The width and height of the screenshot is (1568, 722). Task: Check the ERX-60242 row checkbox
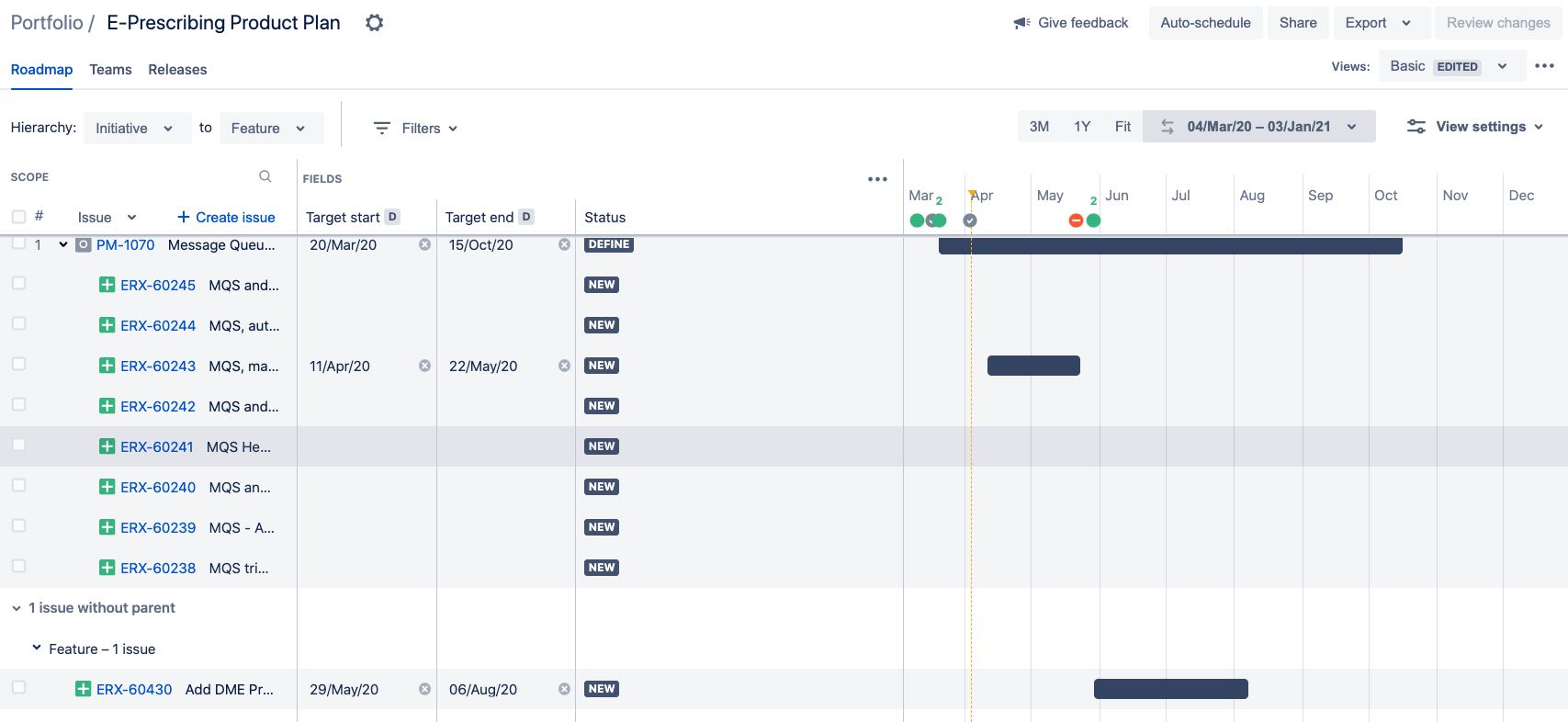(x=18, y=404)
